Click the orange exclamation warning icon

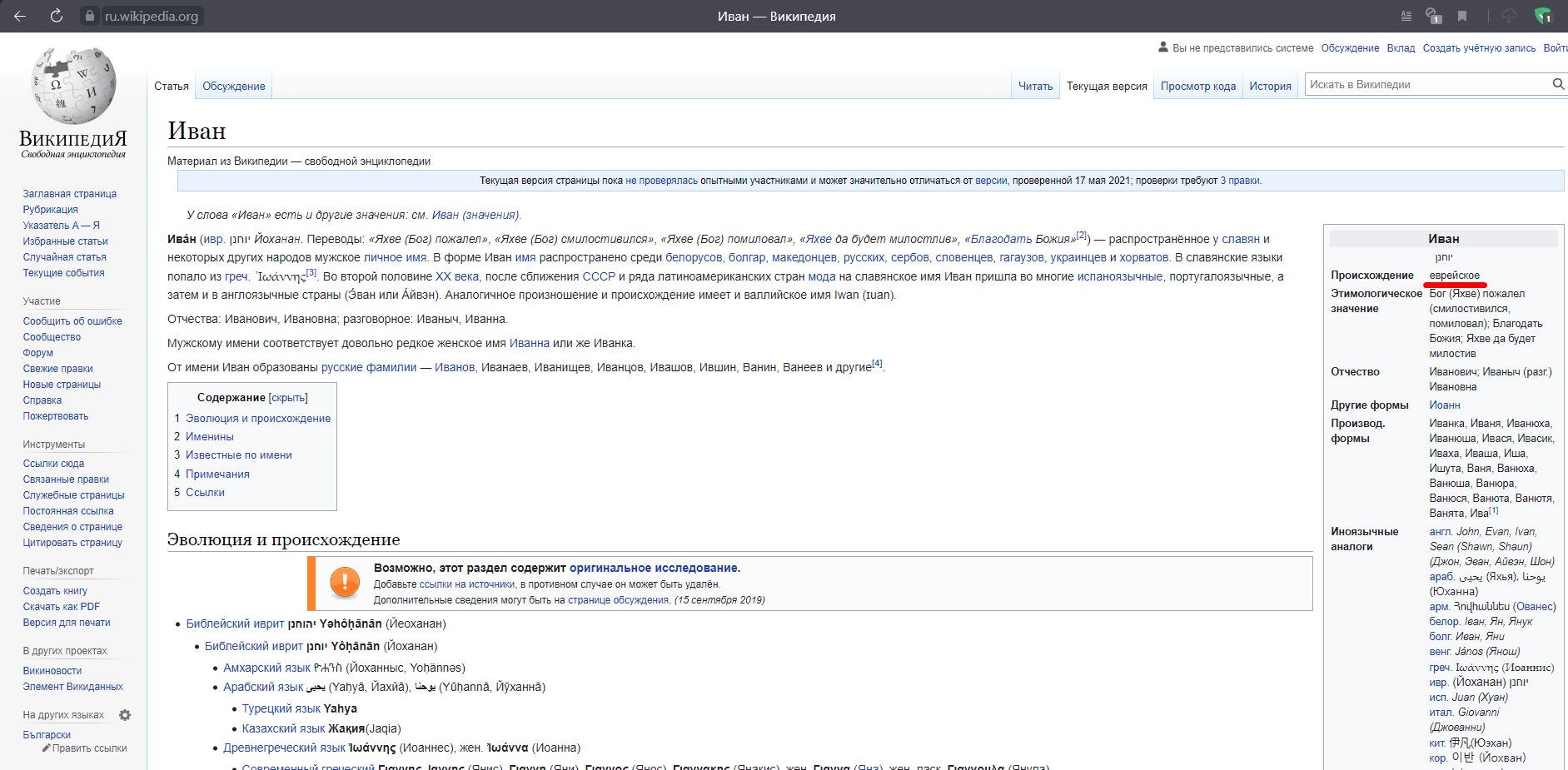point(345,582)
